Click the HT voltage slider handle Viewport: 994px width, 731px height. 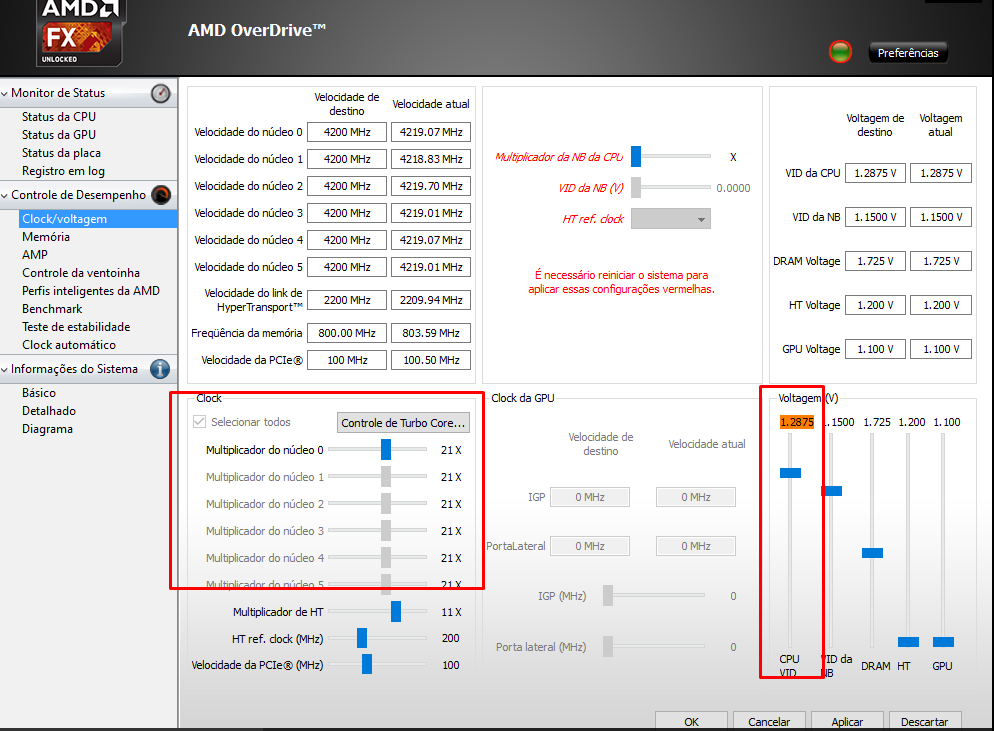coord(908,642)
